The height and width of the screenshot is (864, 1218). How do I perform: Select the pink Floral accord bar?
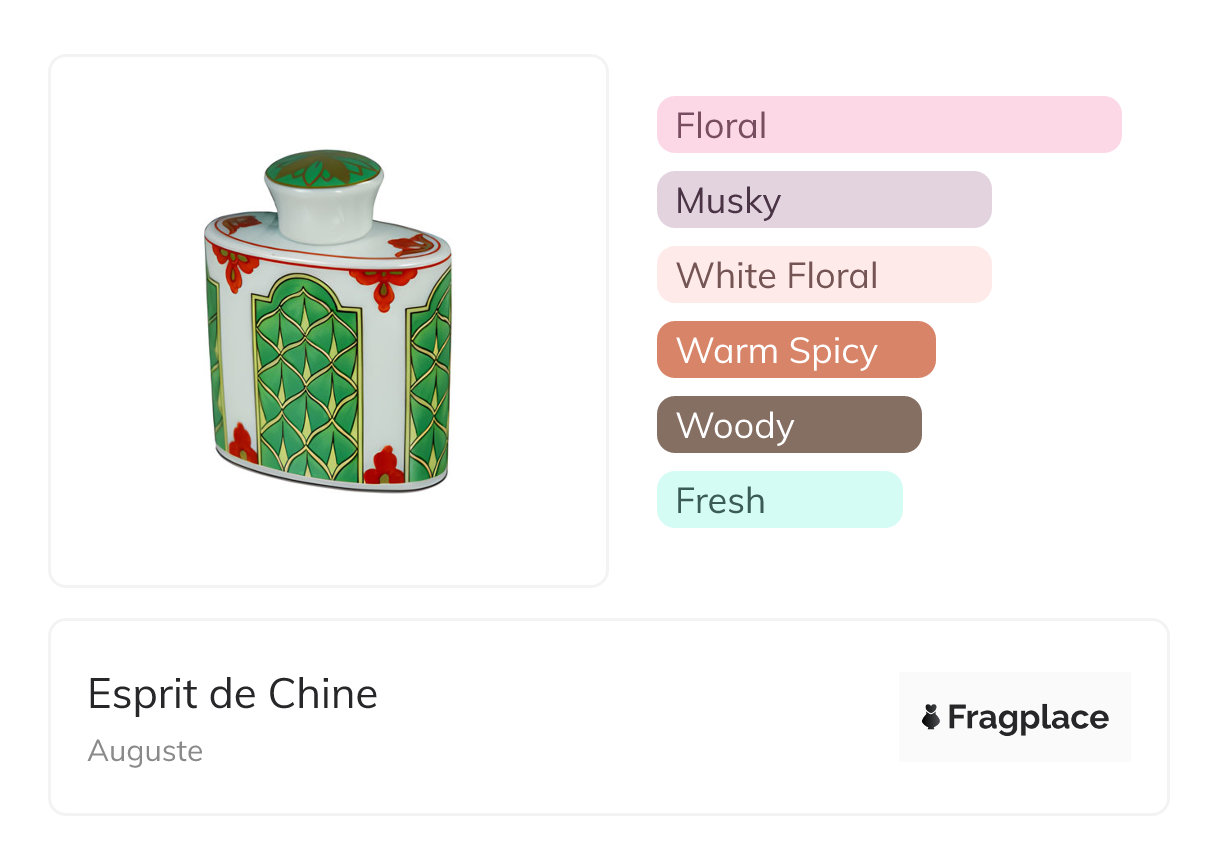(889, 125)
